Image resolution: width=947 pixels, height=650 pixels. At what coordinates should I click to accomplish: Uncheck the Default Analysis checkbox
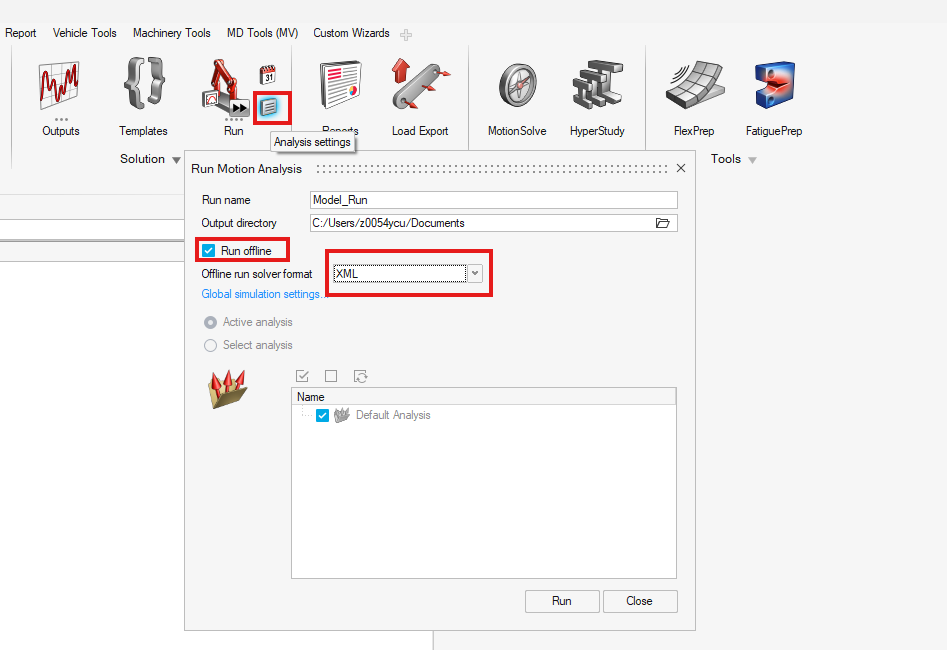tap(323, 416)
